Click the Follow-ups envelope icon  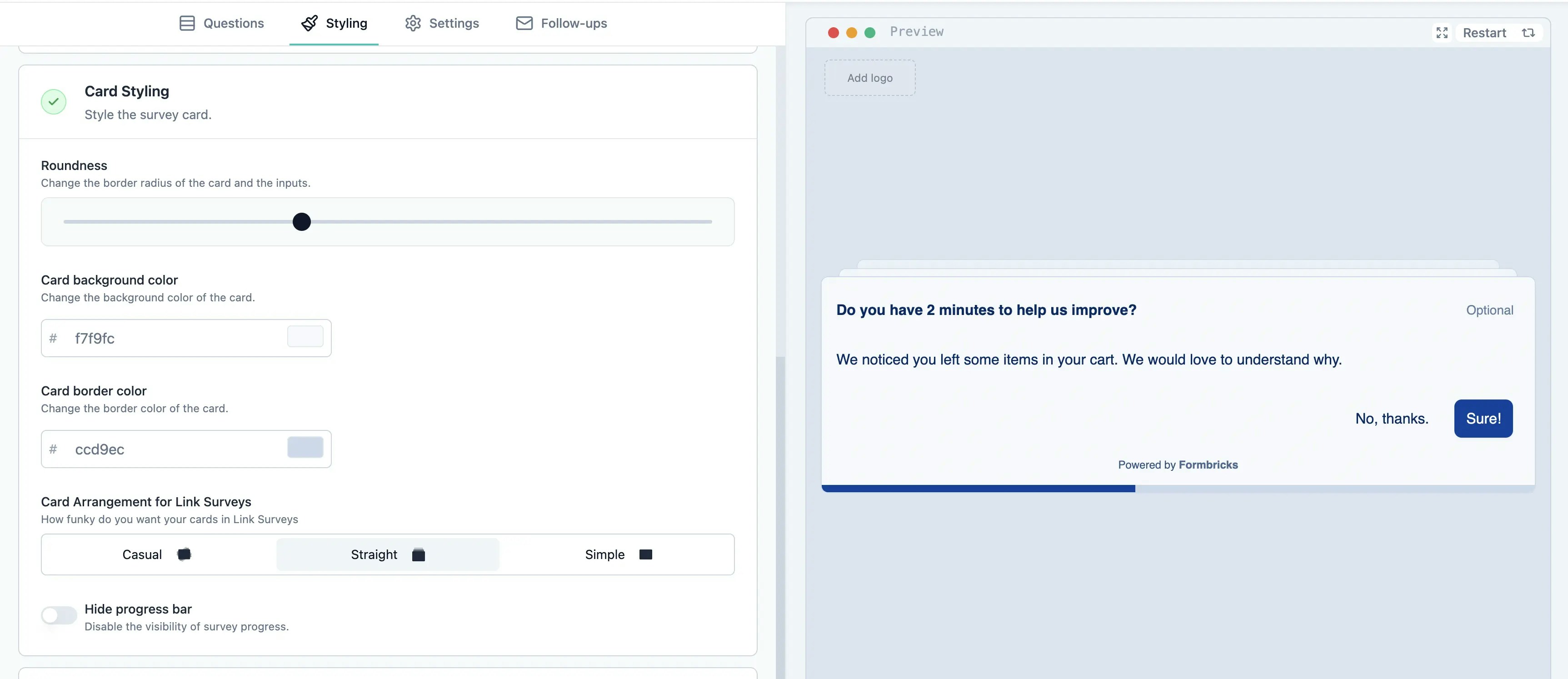tap(524, 23)
